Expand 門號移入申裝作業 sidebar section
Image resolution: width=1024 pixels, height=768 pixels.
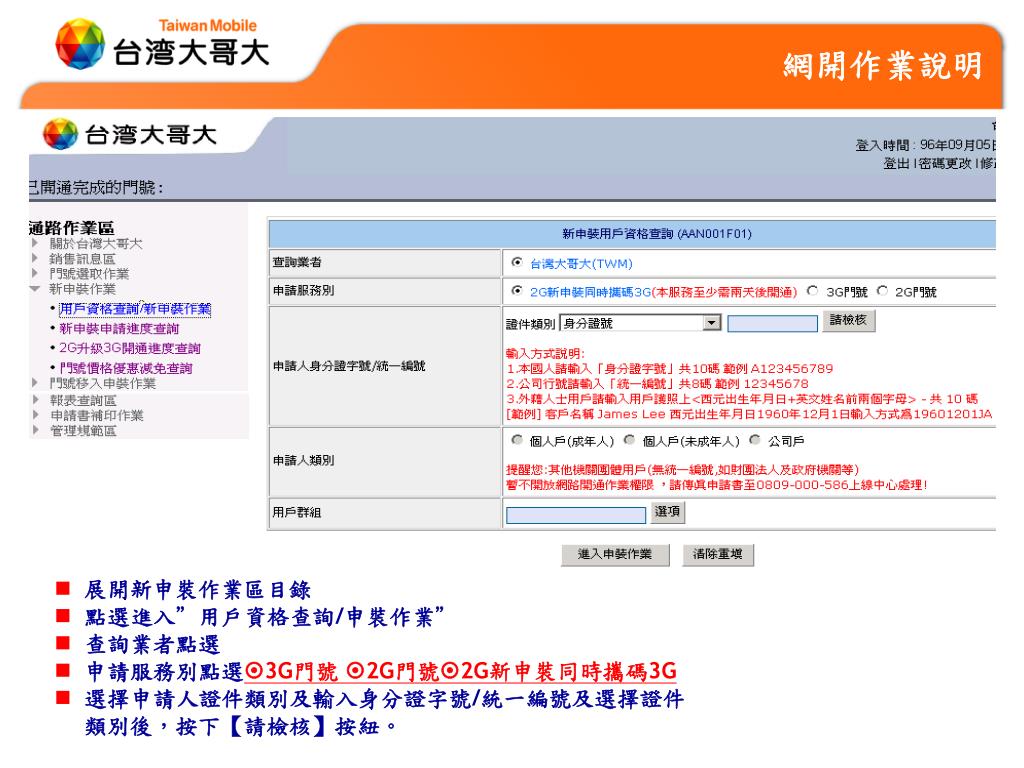click(103, 383)
